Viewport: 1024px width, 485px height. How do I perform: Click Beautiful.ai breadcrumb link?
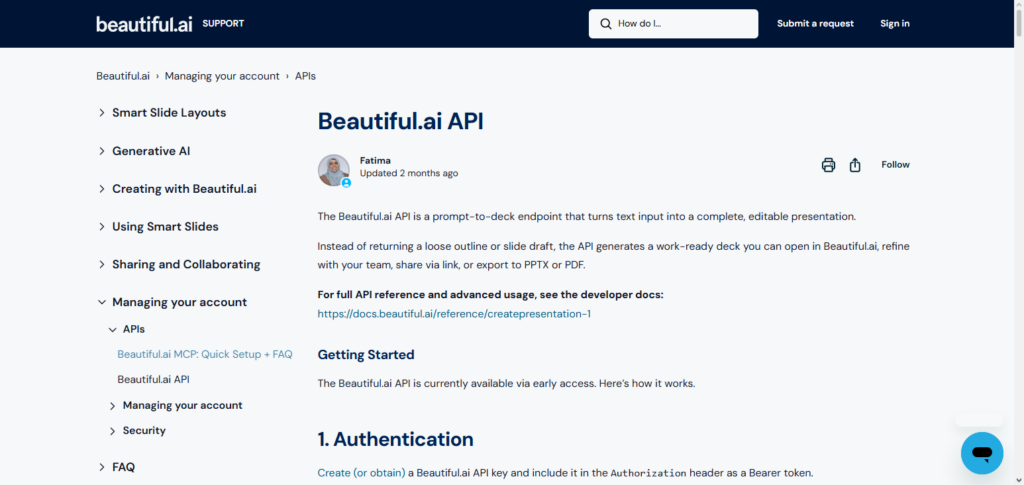123,76
